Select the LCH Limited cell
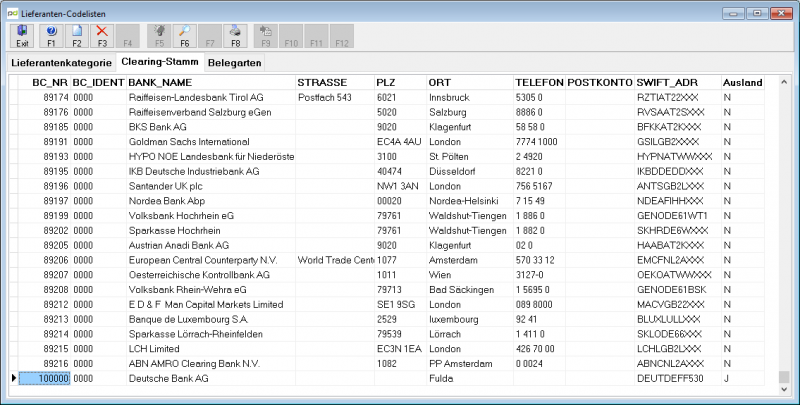 pos(211,349)
